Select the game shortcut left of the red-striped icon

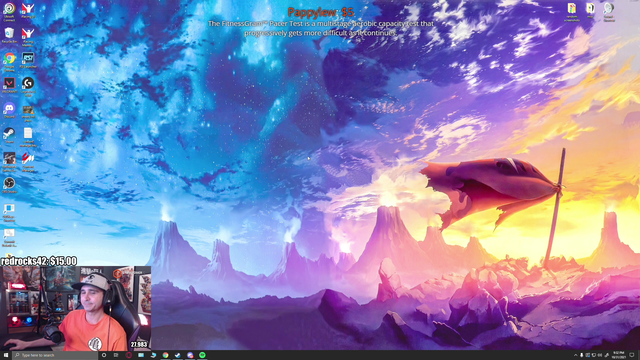(9, 162)
